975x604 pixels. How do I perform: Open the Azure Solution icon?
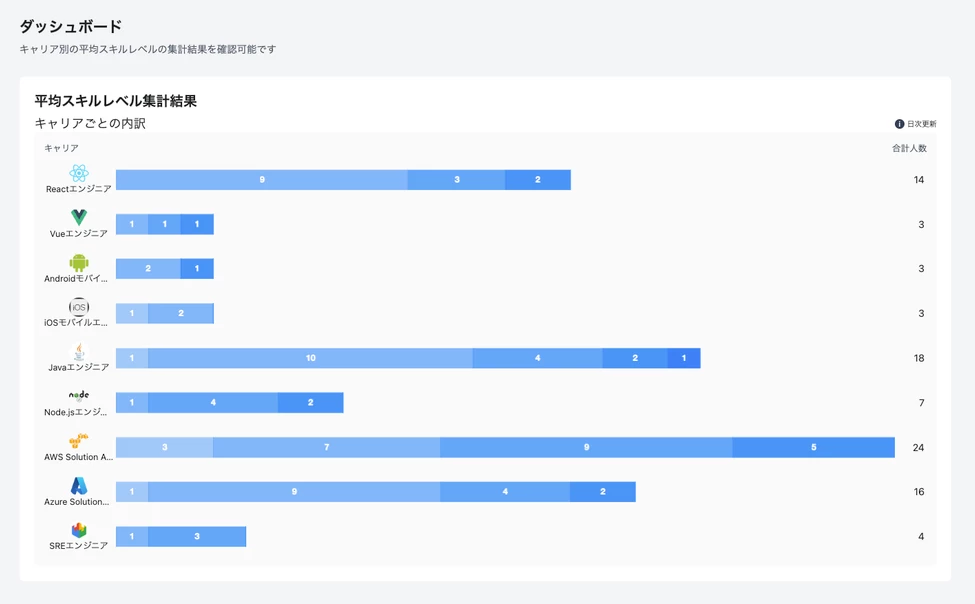79,485
